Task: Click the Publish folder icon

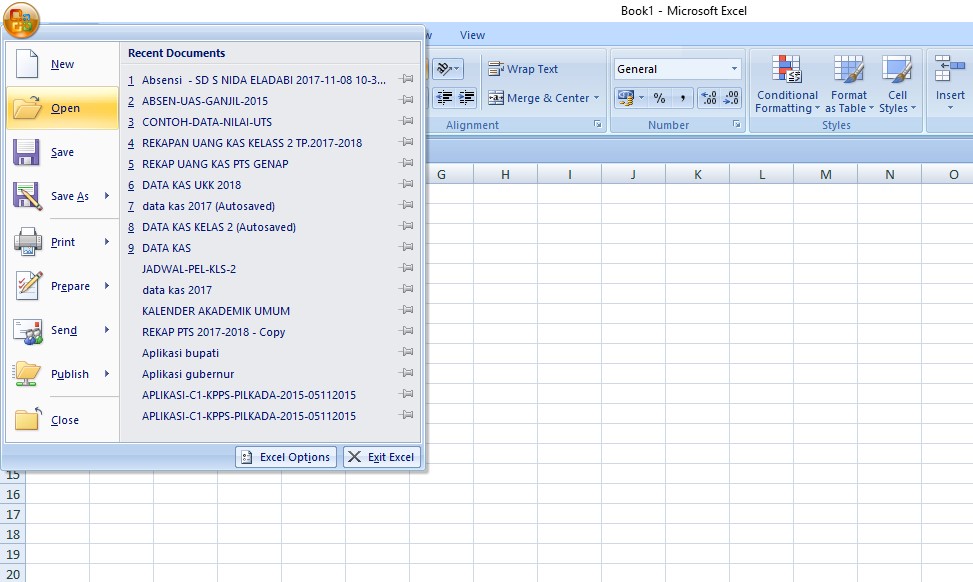Action: pyautogui.click(x=28, y=374)
